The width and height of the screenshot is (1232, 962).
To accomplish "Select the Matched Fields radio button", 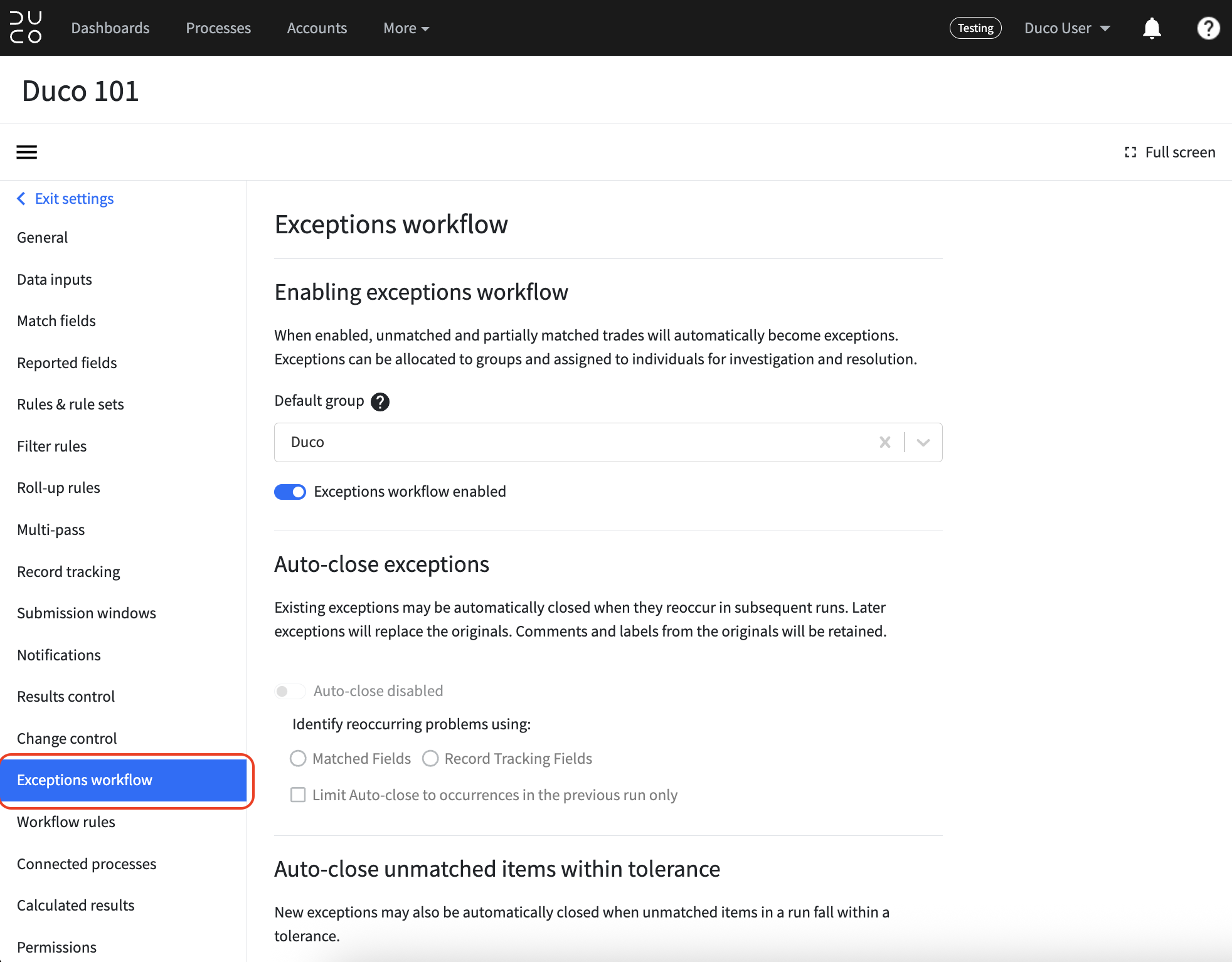I will [298, 759].
